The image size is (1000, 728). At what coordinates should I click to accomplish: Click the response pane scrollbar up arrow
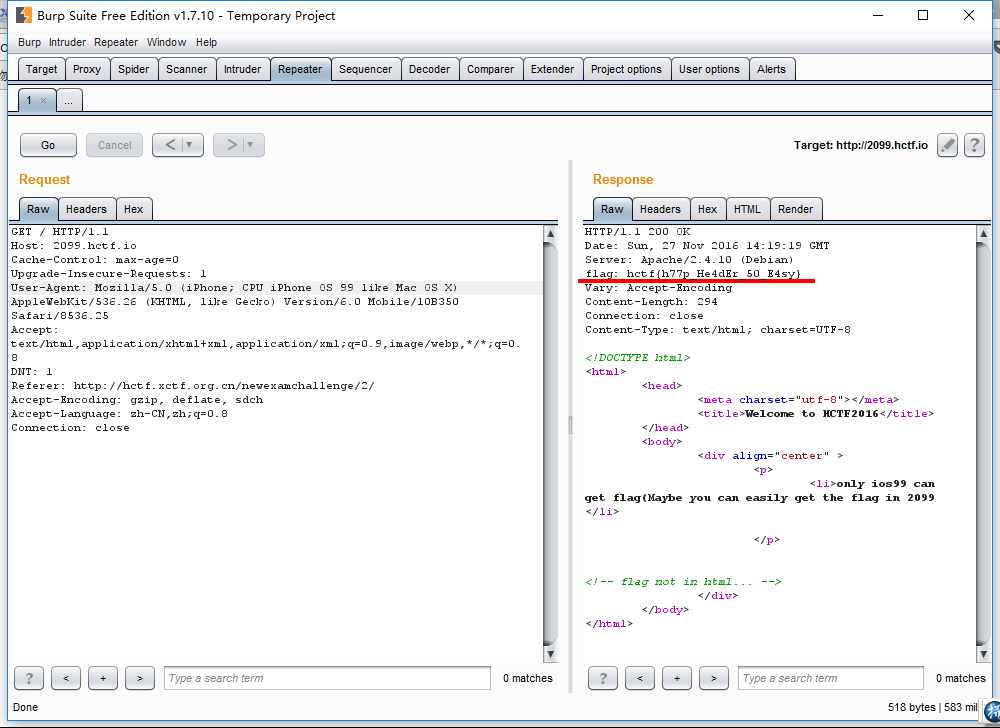pyautogui.click(x=983, y=233)
